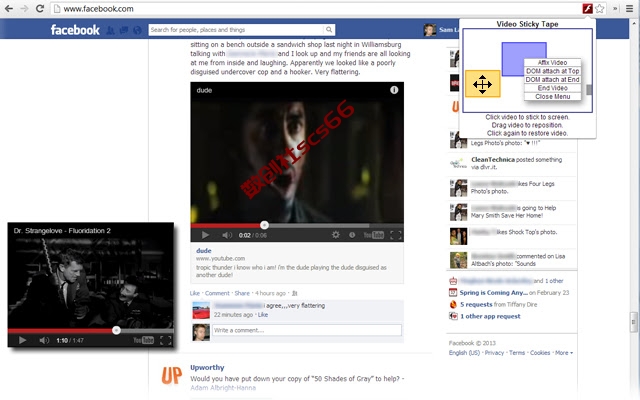The image size is (640, 400).
Task: Open the Chrome hamburger menu
Action: [x=629, y=9]
